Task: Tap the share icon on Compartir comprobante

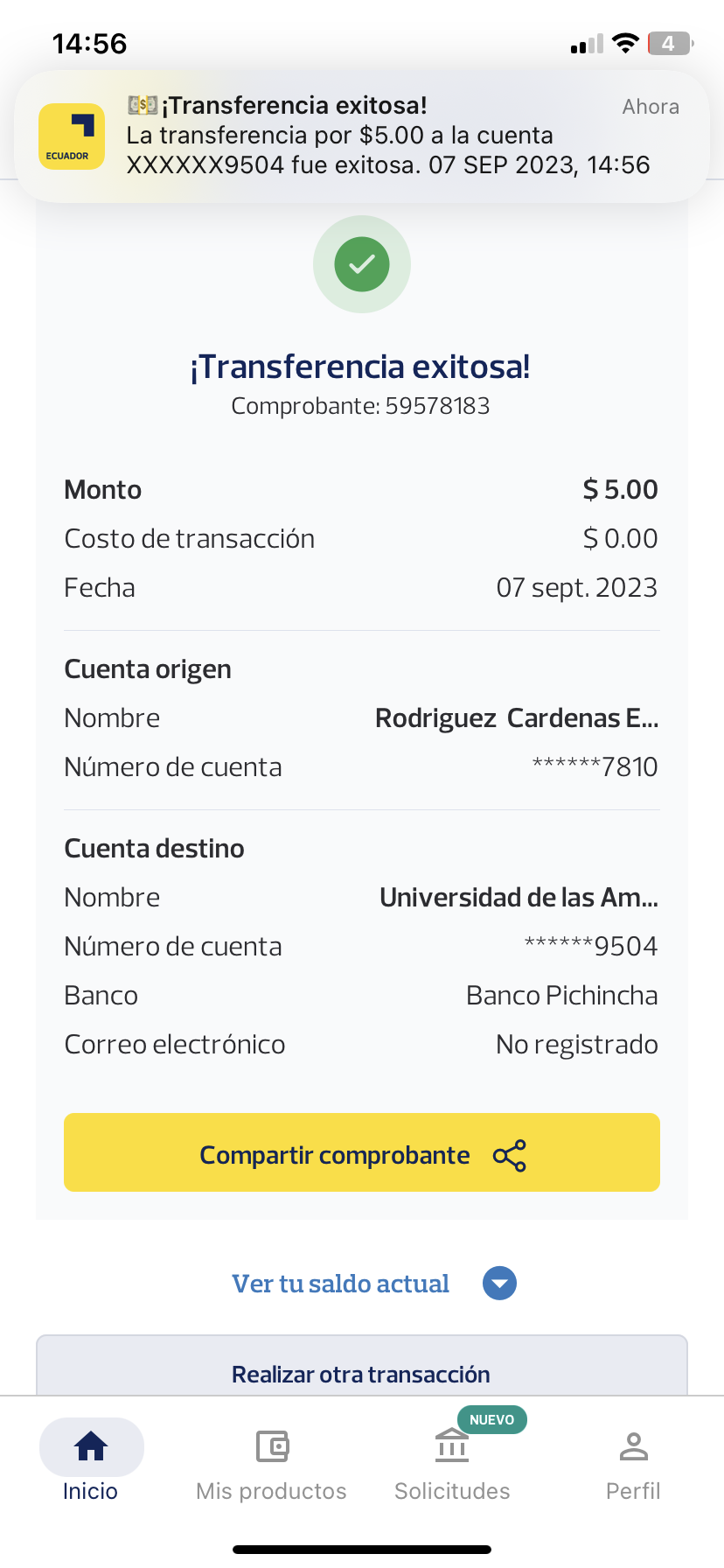Action: pos(510,1156)
